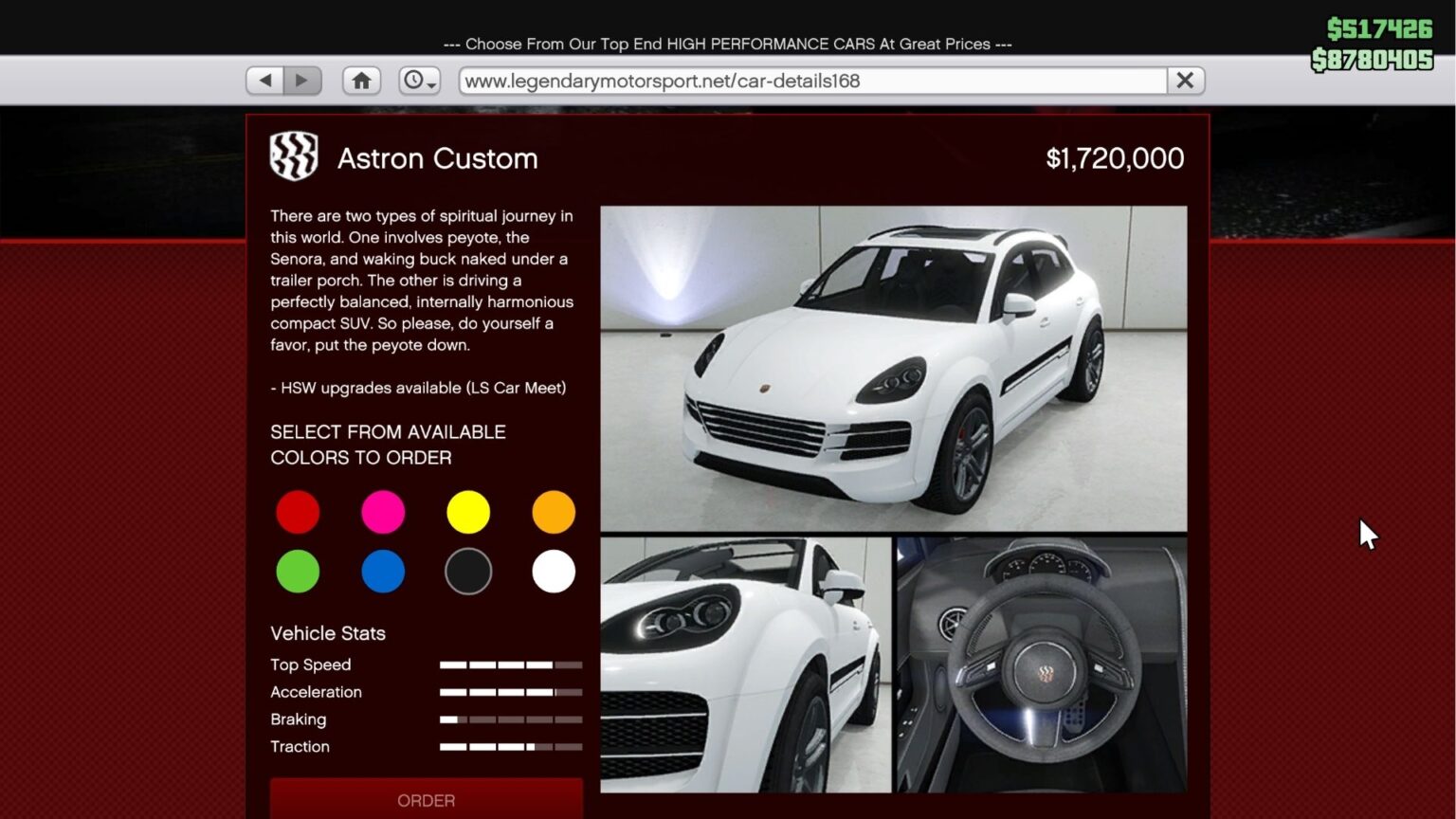Click the back navigation arrow
The image size is (1456, 819).
point(264,80)
